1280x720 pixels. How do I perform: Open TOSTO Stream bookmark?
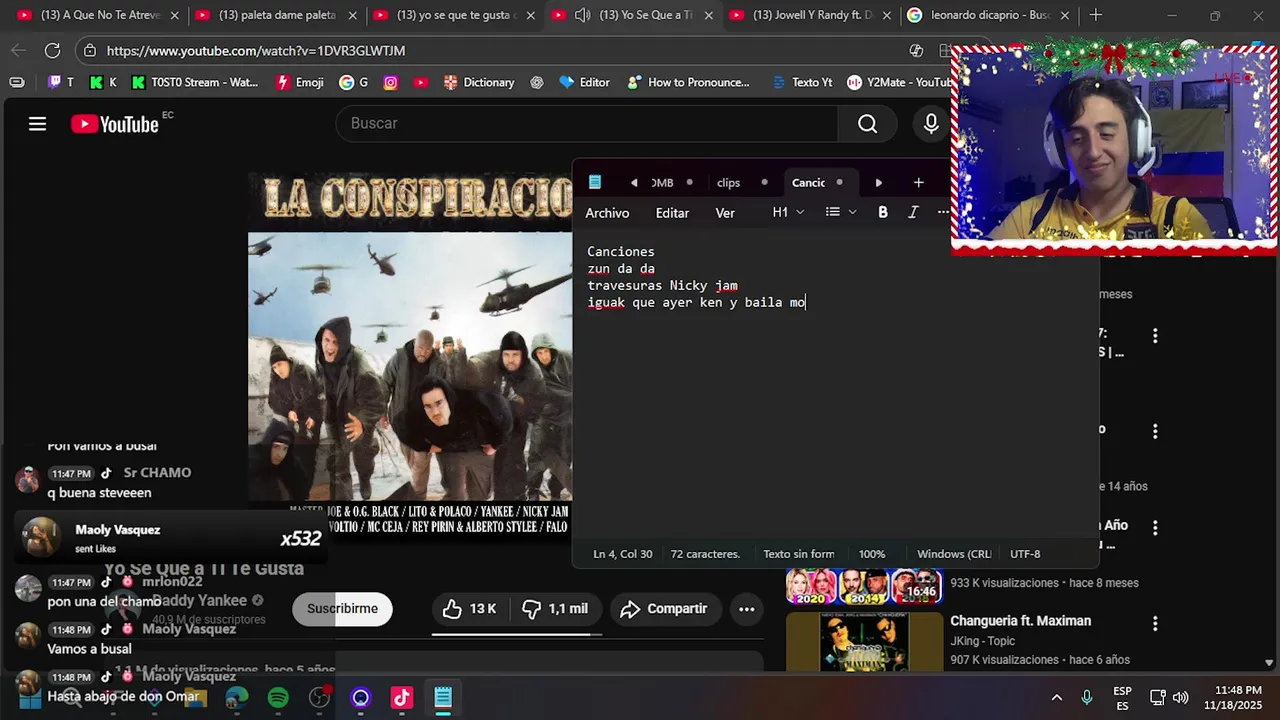point(194,82)
